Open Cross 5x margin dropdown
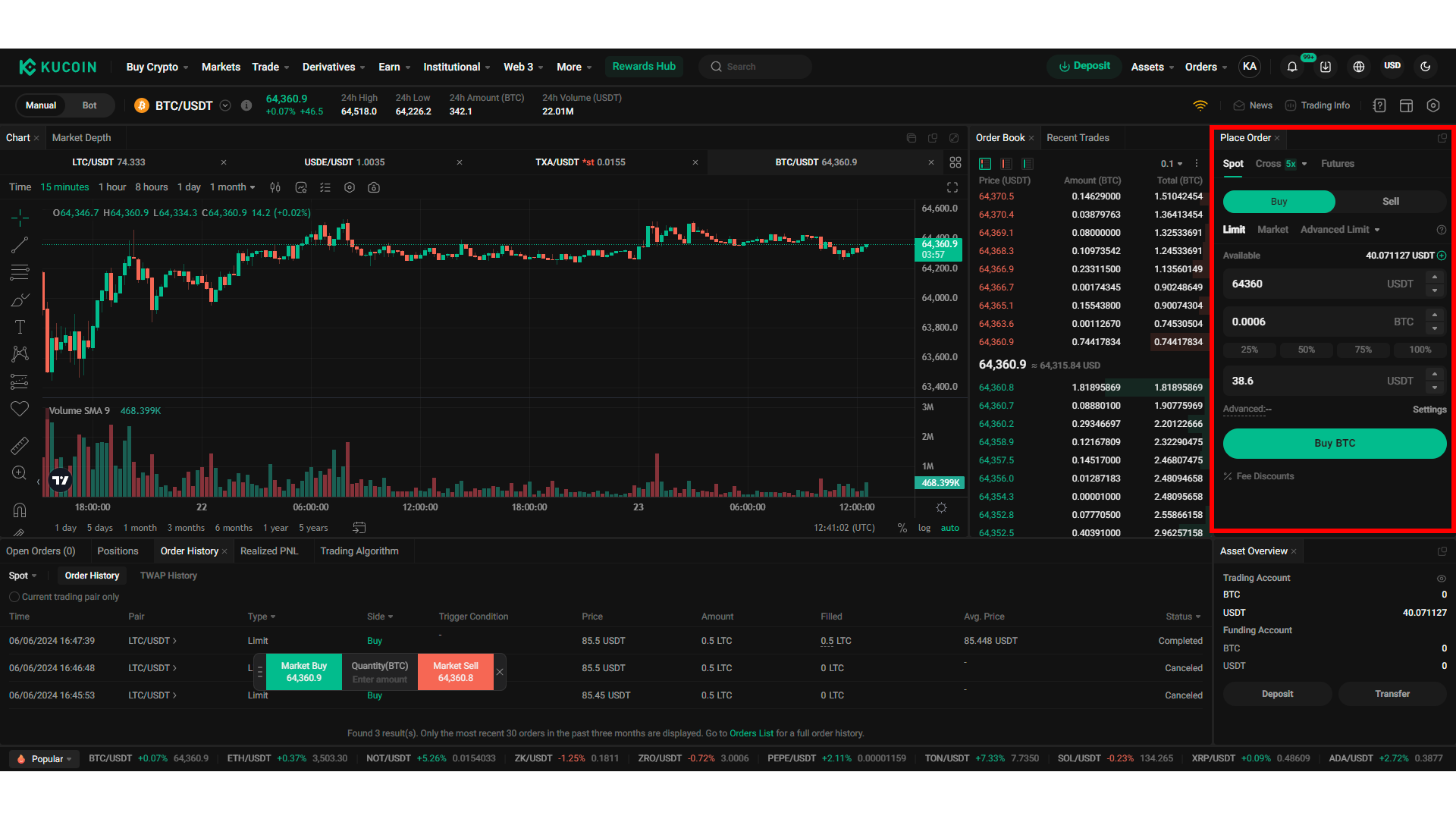This screenshot has width=1456, height=819. 1282,164
